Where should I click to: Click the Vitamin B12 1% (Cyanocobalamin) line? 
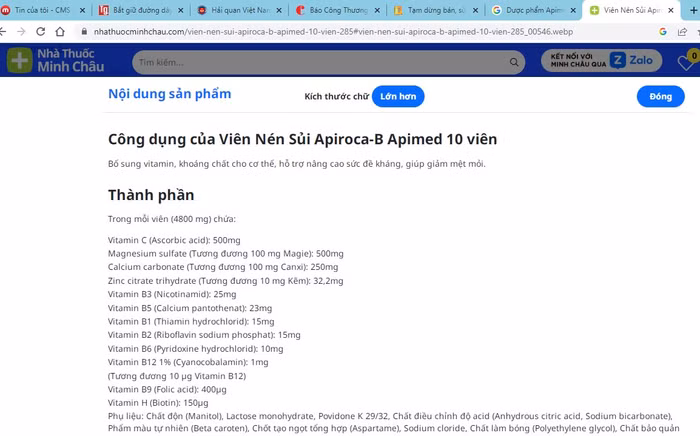[188, 362]
